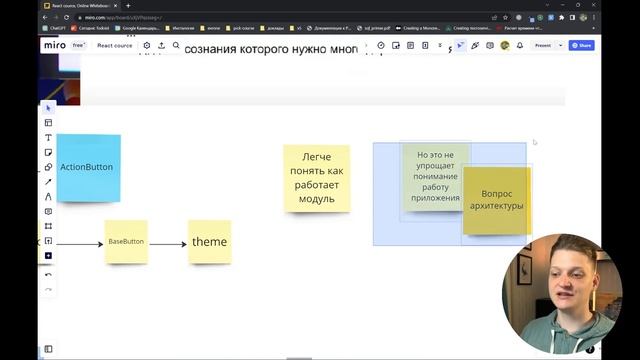This screenshot has height=360, width=640.
Task: Search the board with magnifier icon
Action: tap(176, 45)
